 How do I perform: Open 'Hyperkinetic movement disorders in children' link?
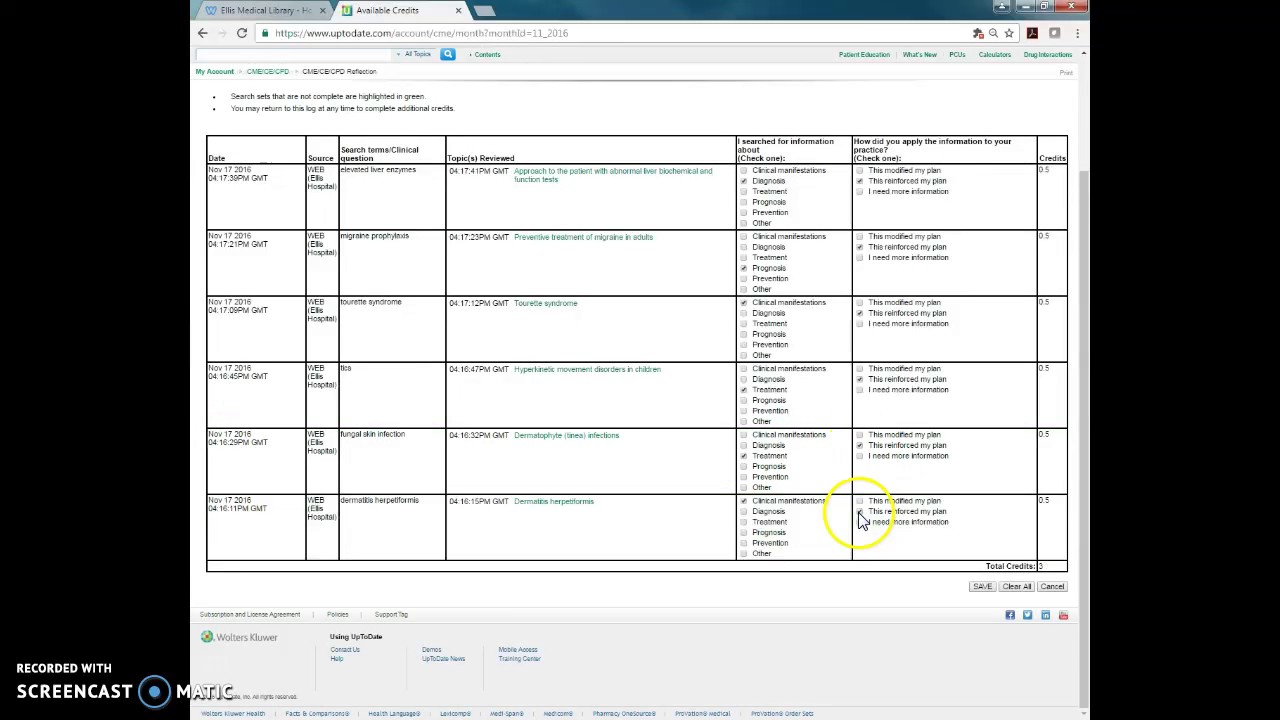click(587, 369)
